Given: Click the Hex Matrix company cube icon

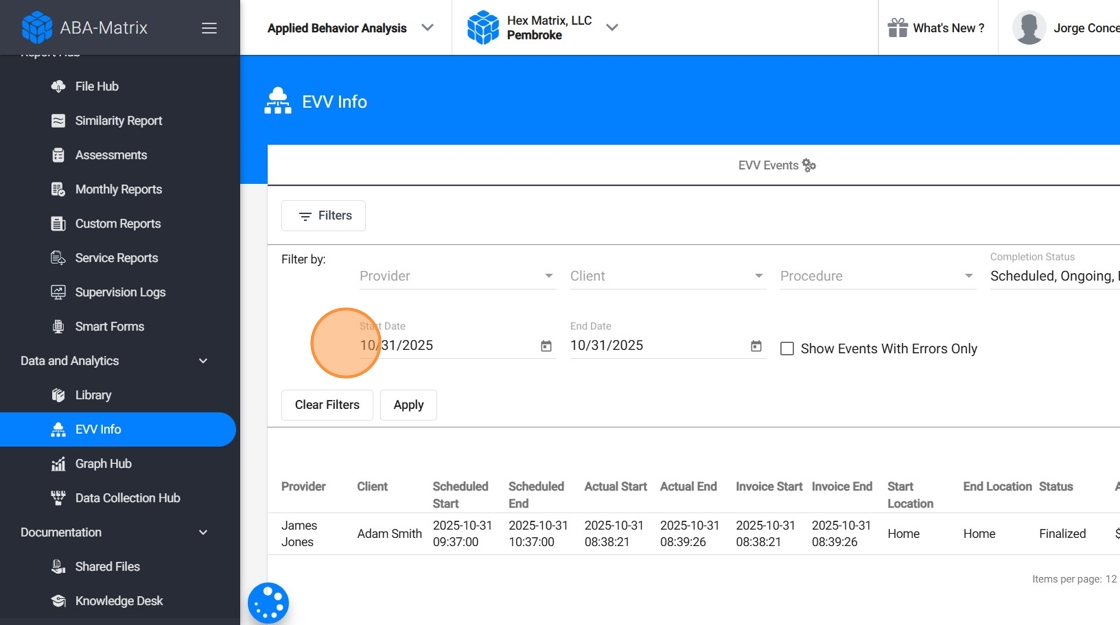Looking at the screenshot, I should click(483, 28).
